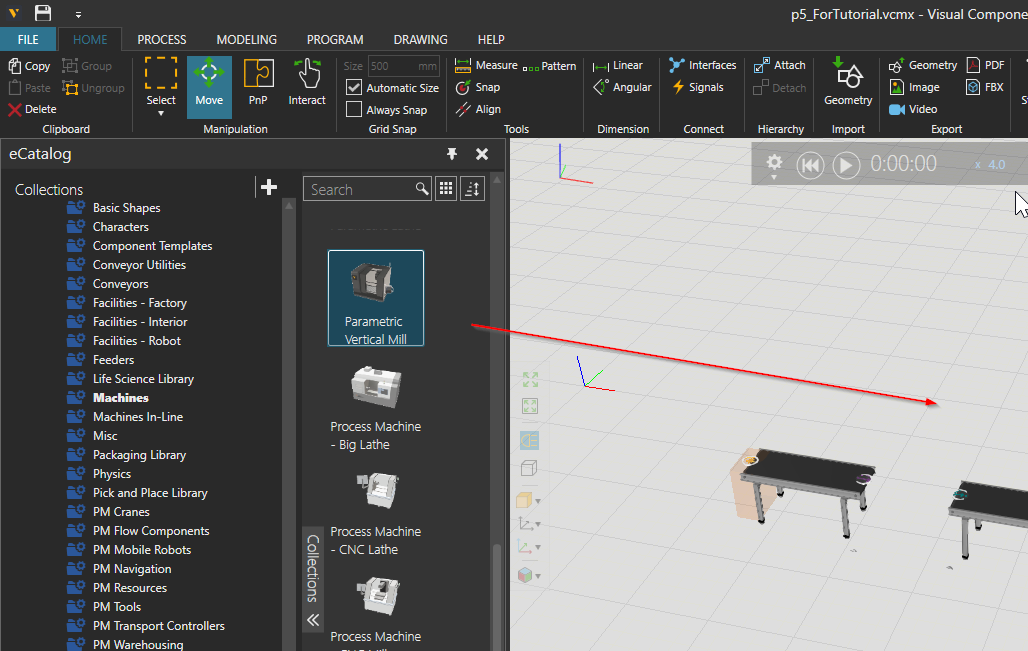Export to PDF

[985, 65]
